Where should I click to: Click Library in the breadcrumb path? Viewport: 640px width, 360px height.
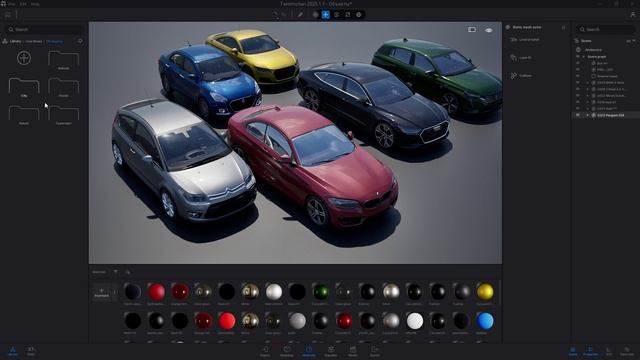click(16, 41)
